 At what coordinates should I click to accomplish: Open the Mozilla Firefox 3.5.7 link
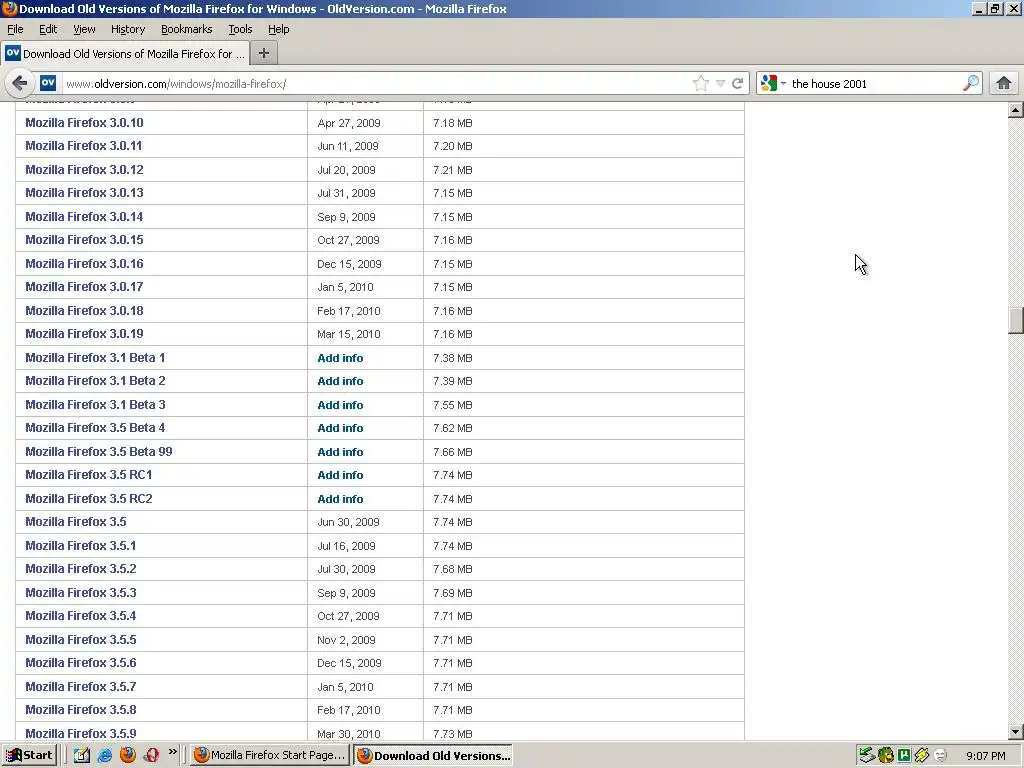coord(80,686)
